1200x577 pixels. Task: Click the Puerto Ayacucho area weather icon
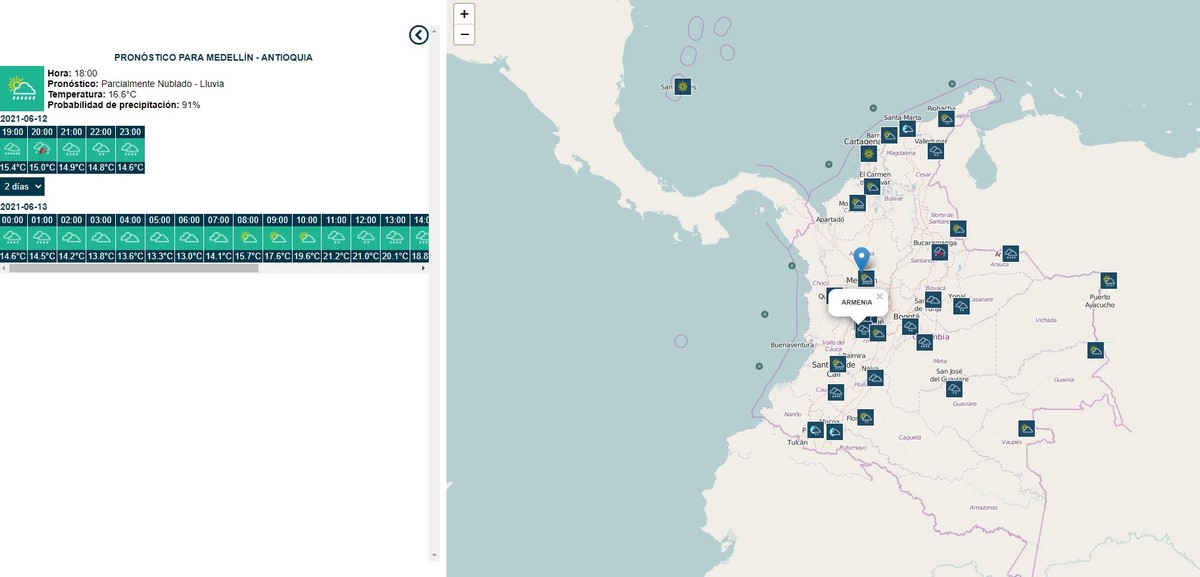(x=1108, y=281)
